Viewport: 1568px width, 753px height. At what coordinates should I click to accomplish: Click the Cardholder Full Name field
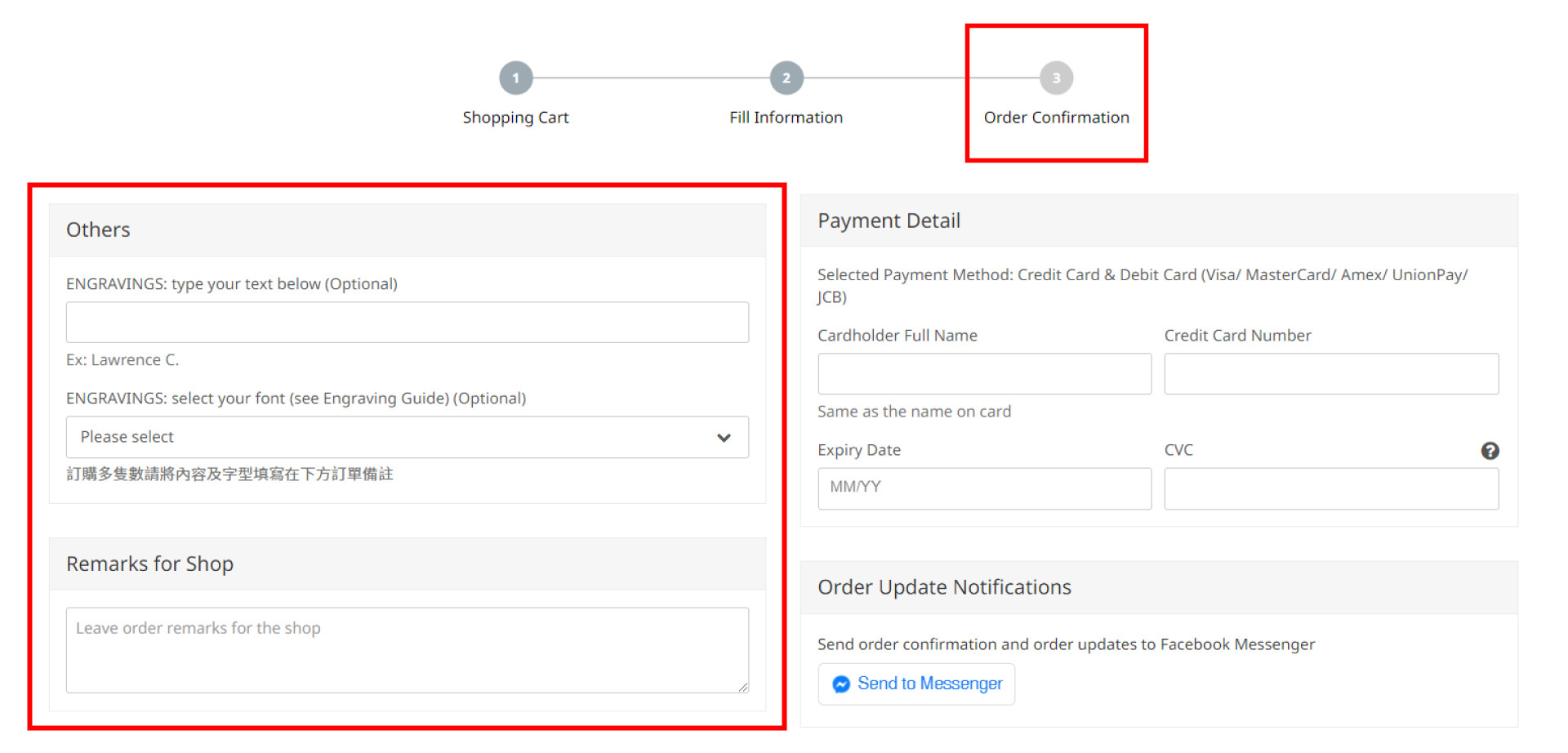pos(985,374)
